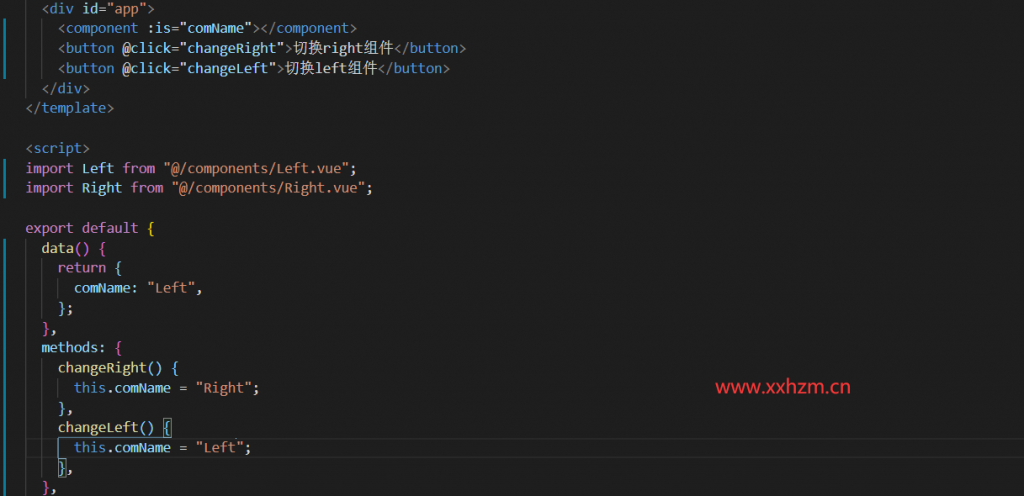Click the closing template tag
The image size is (1024, 496).
pos(70,108)
